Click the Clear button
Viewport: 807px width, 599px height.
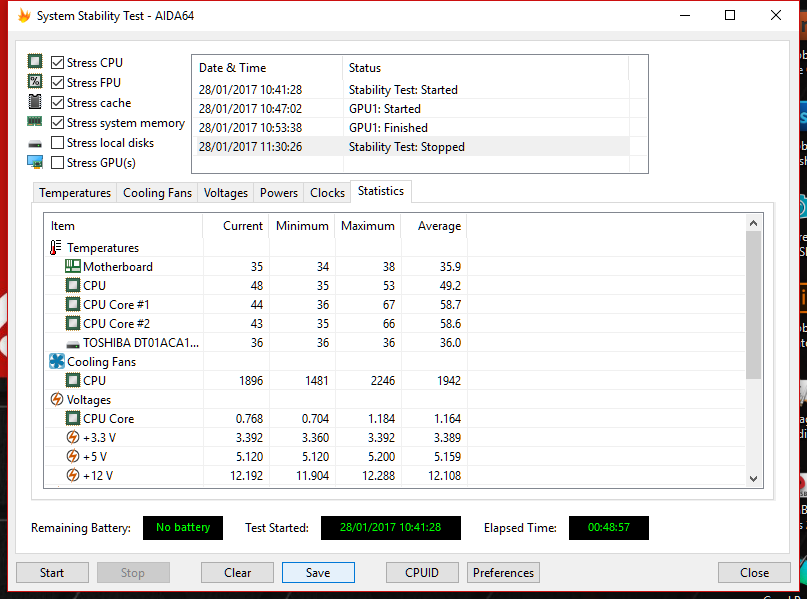click(x=237, y=573)
